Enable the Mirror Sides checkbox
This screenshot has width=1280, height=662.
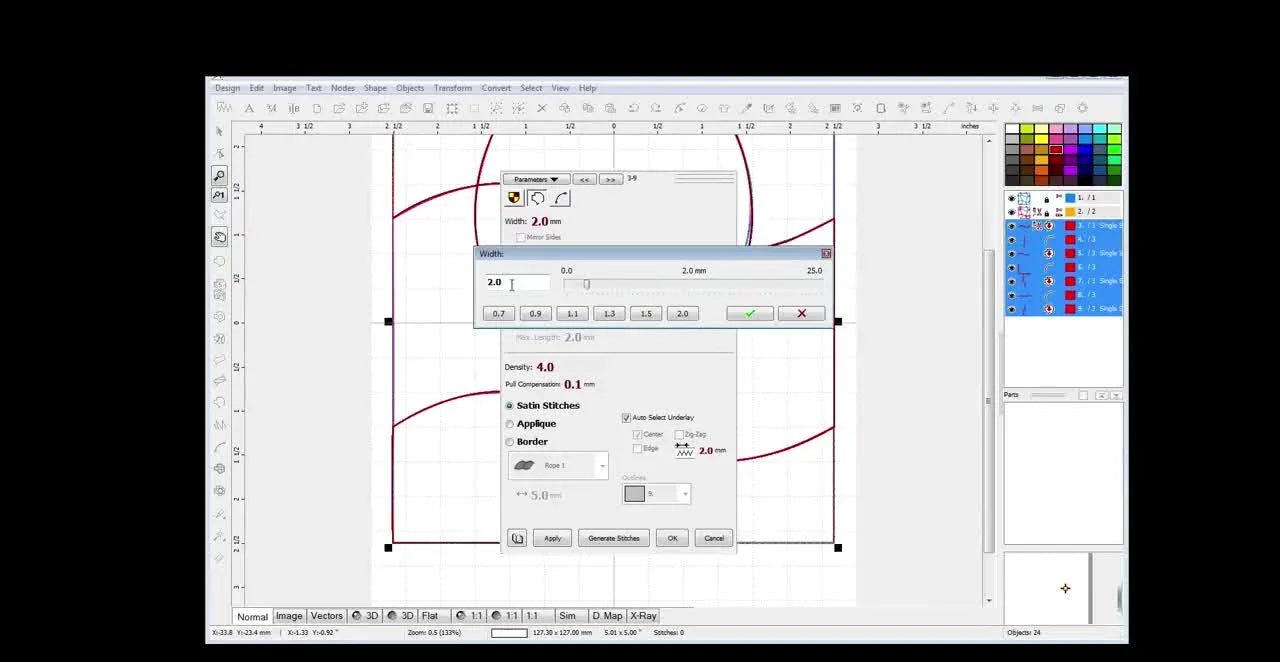pyautogui.click(x=521, y=237)
